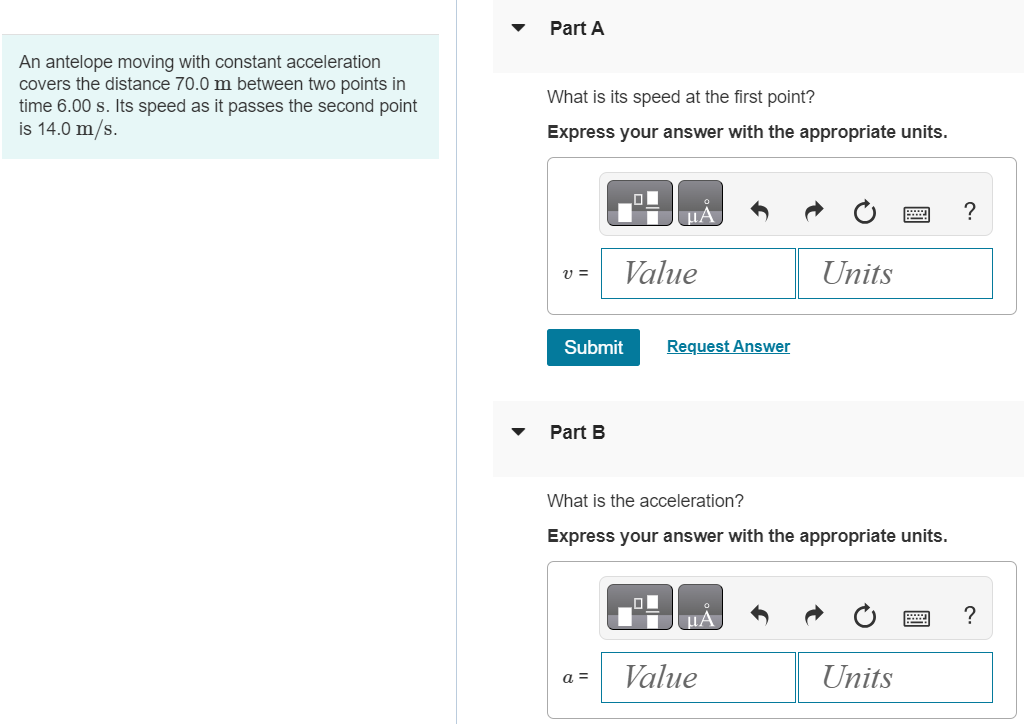Open symbols µÅ icon in Part A
This screenshot has width=1024, height=724.
[700, 203]
